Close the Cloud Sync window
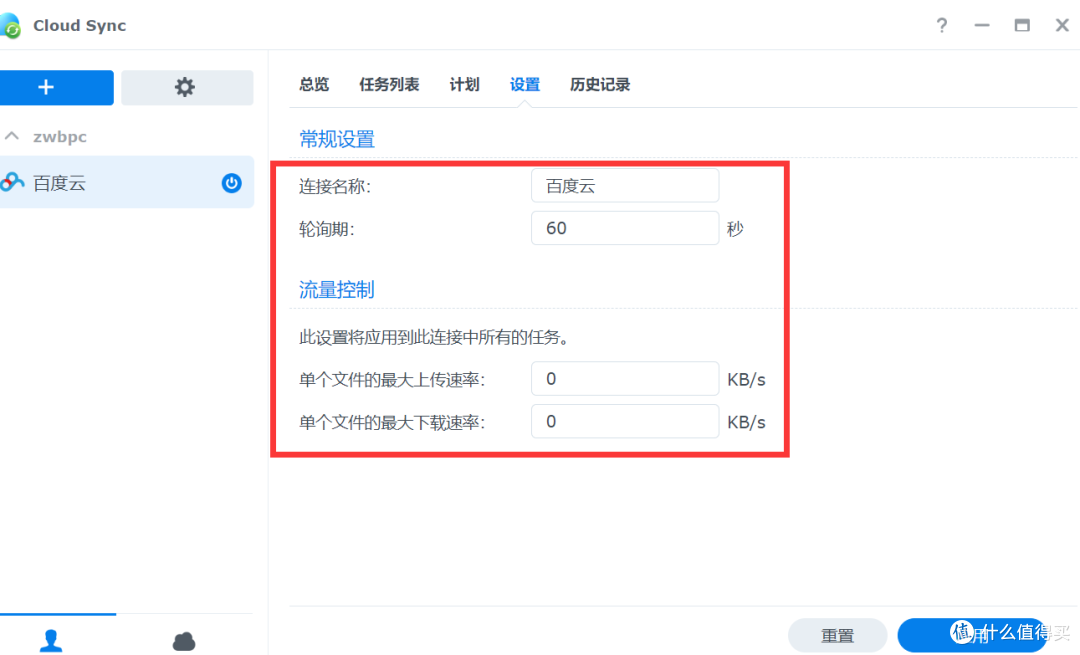The height and width of the screenshot is (655, 1080). click(x=1062, y=25)
